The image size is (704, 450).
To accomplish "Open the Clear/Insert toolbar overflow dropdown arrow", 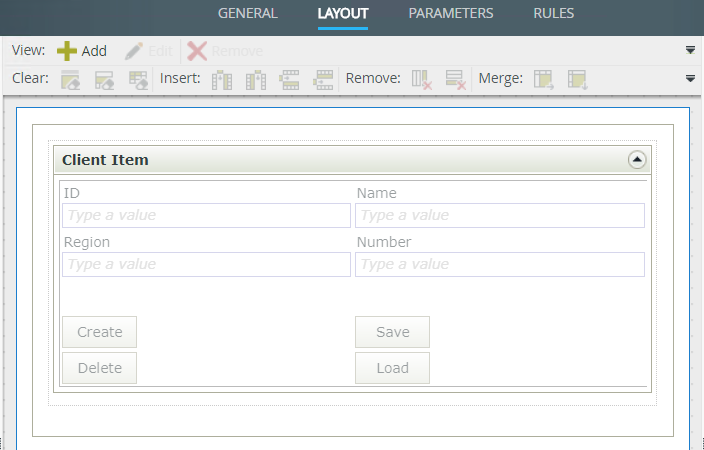I will tap(691, 79).
